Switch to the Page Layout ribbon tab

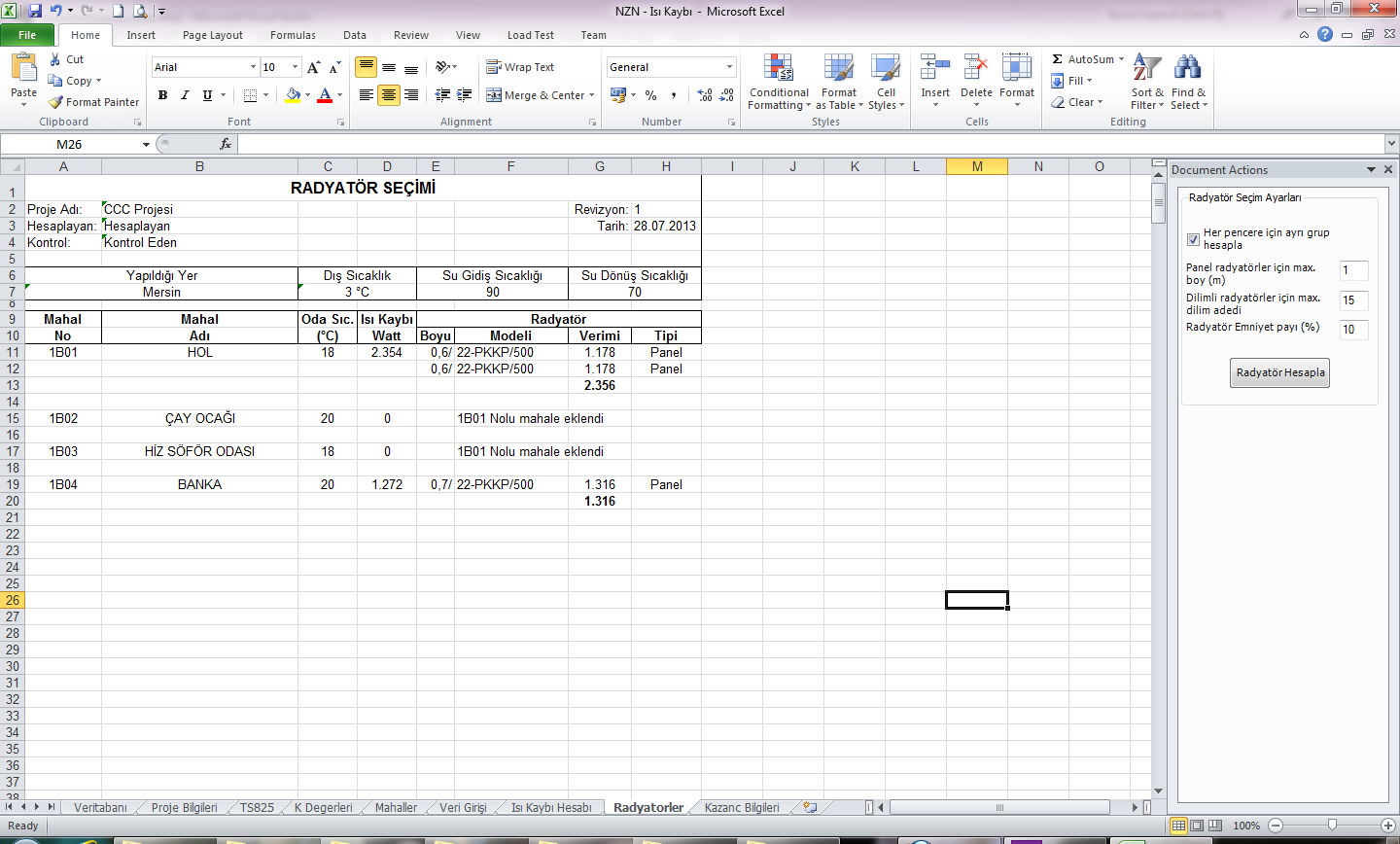[212, 35]
